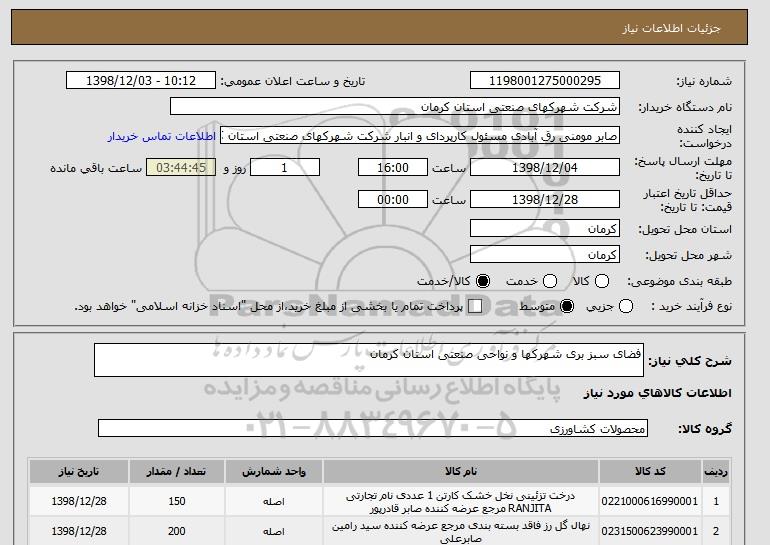Click row number 2 cell
The image size is (770, 545).
[716, 531]
